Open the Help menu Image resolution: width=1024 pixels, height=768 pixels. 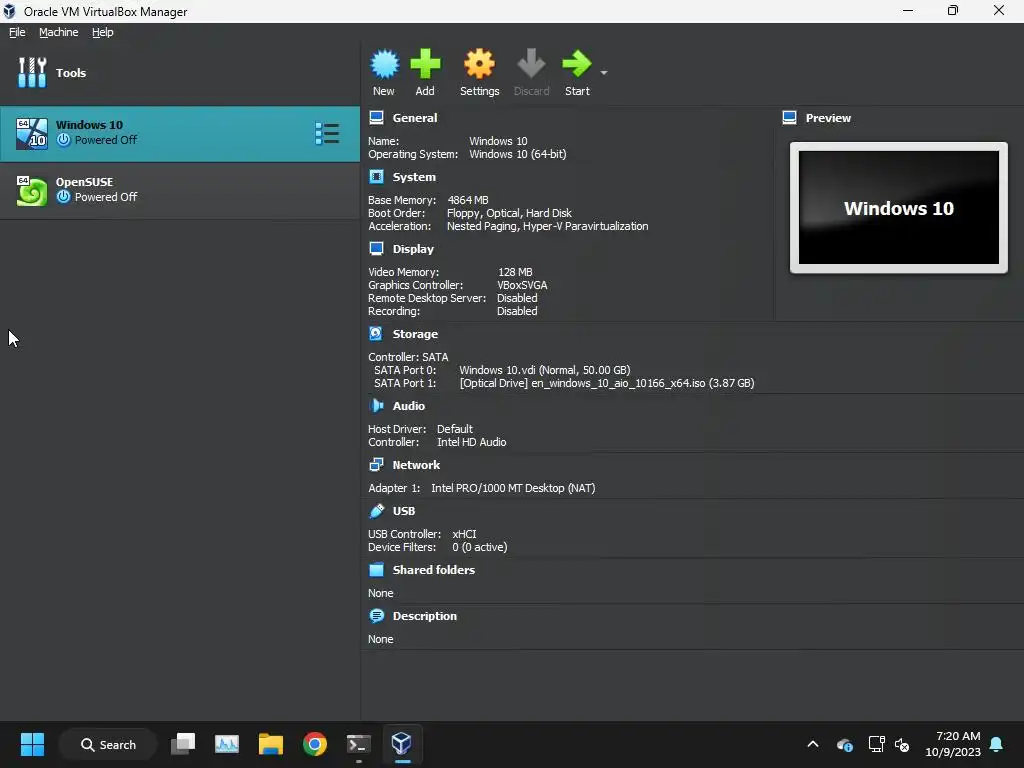click(103, 32)
